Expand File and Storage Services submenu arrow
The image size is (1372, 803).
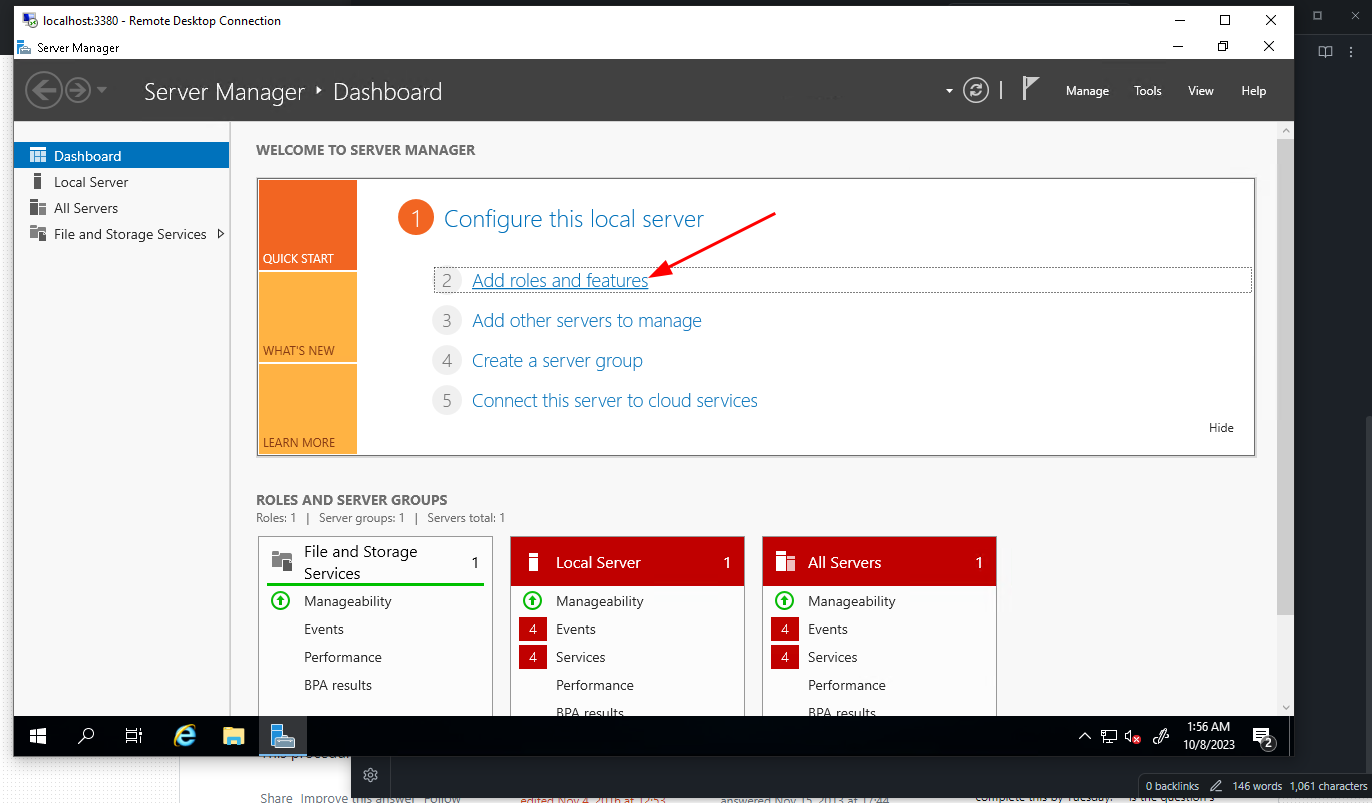pyautogui.click(x=220, y=234)
